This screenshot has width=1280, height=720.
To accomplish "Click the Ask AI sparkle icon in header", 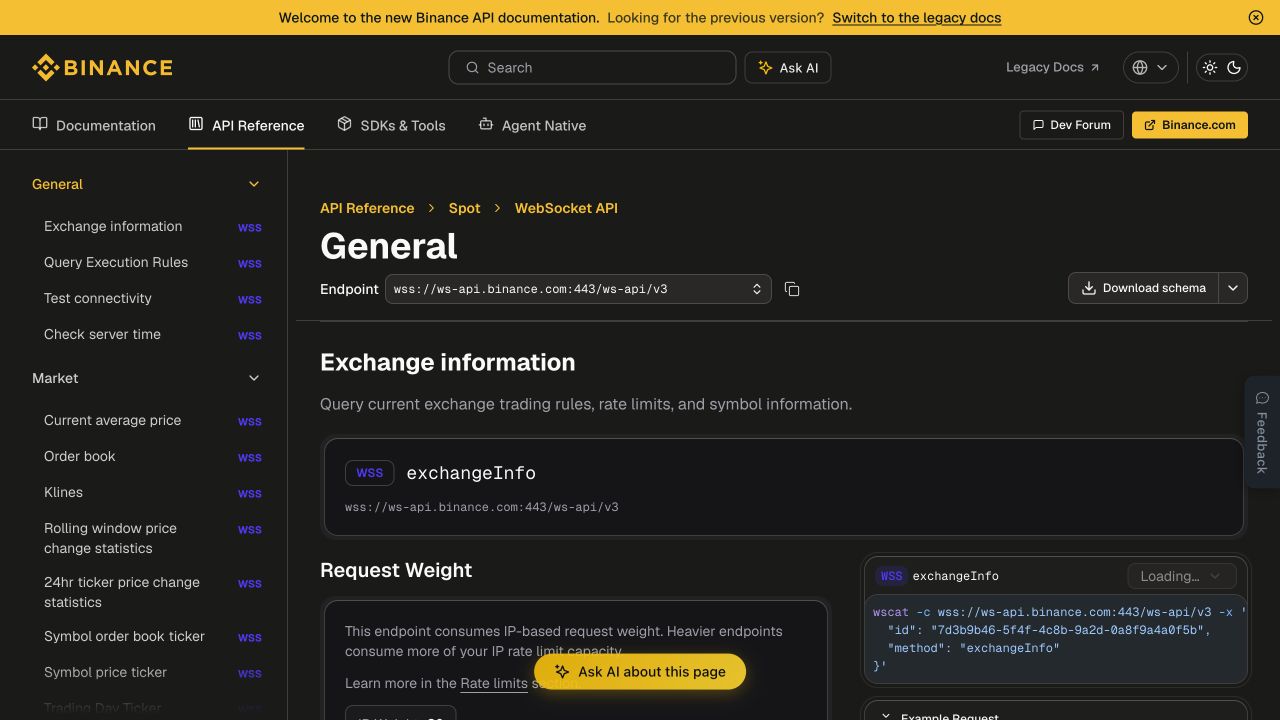I will point(765,67).
